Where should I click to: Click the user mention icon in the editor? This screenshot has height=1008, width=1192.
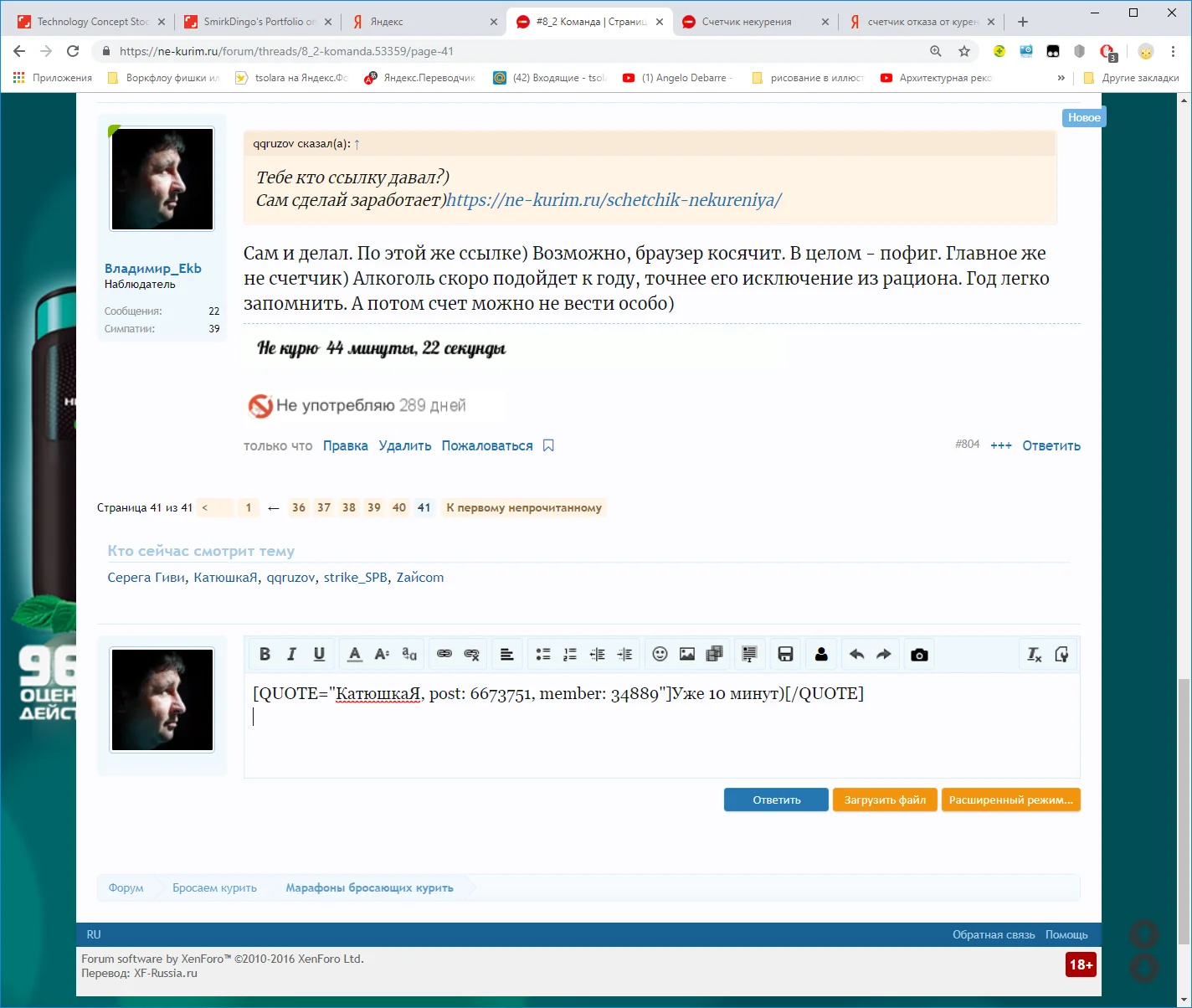click(x=821, y=655)
